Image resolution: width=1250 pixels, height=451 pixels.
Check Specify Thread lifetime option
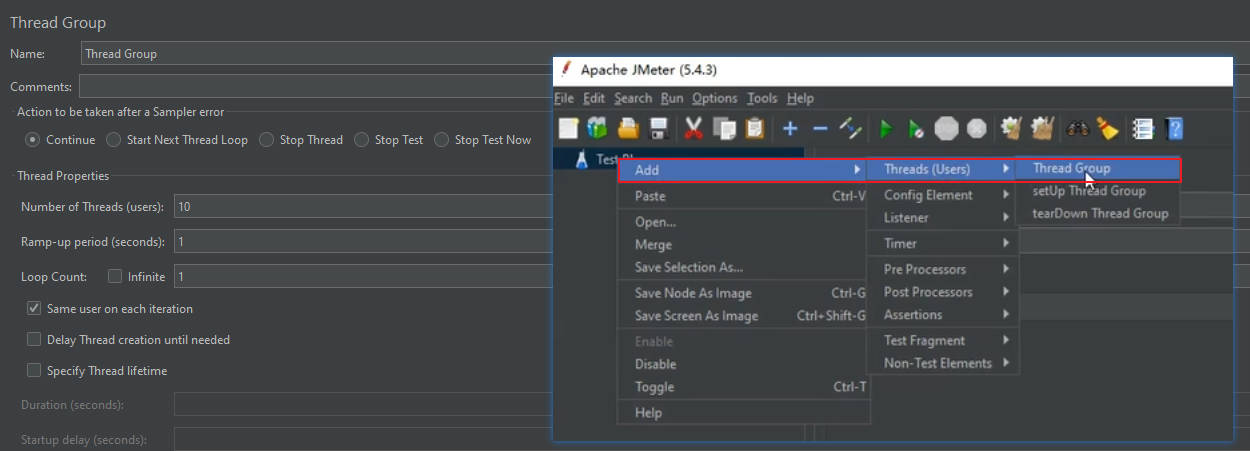pos(34,371)
